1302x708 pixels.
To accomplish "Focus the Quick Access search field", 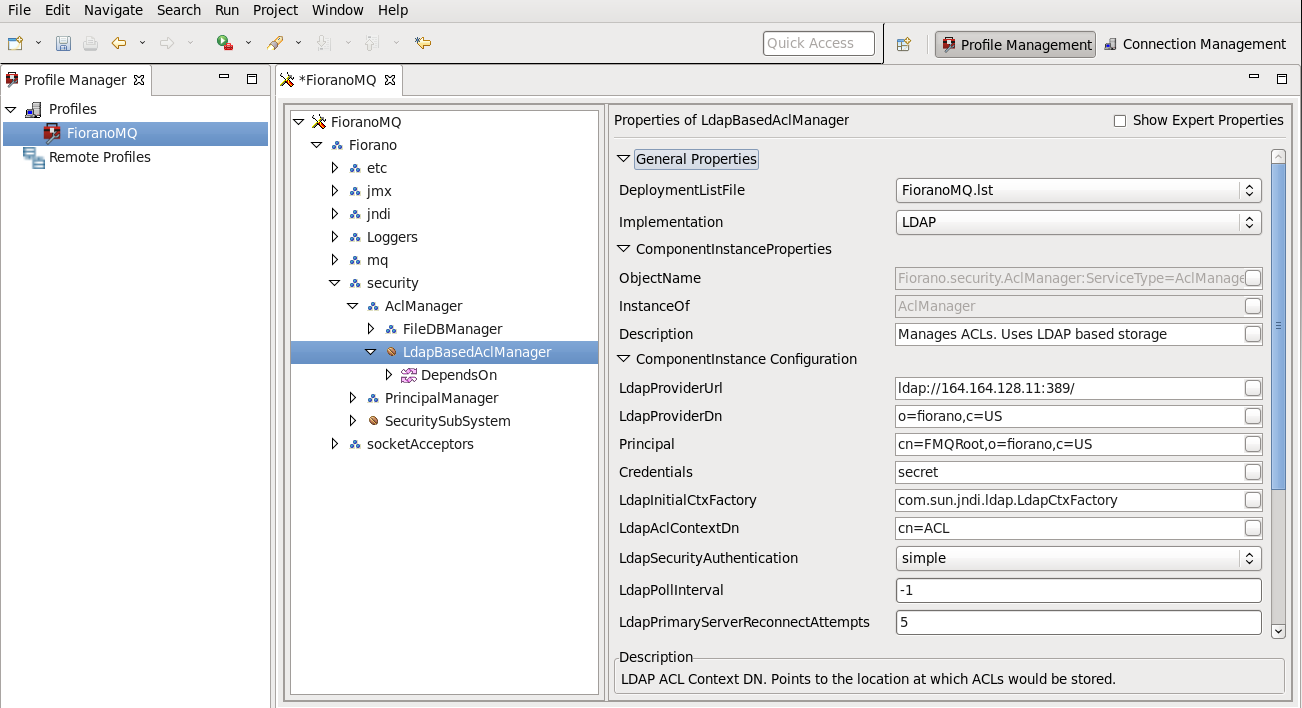I will pos(819,43).
